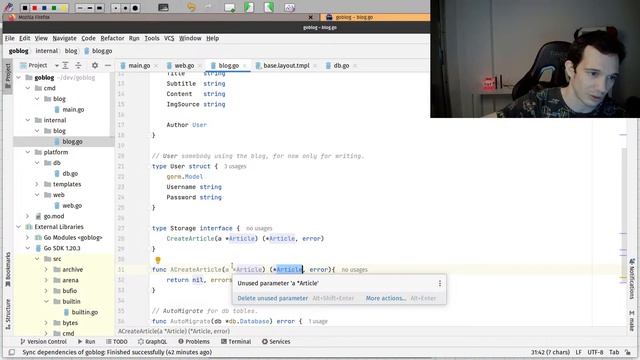Image resolution: width=640 pixels, height=360 pixels.
Task: Select the largest dot brush size
Action: 135,8
